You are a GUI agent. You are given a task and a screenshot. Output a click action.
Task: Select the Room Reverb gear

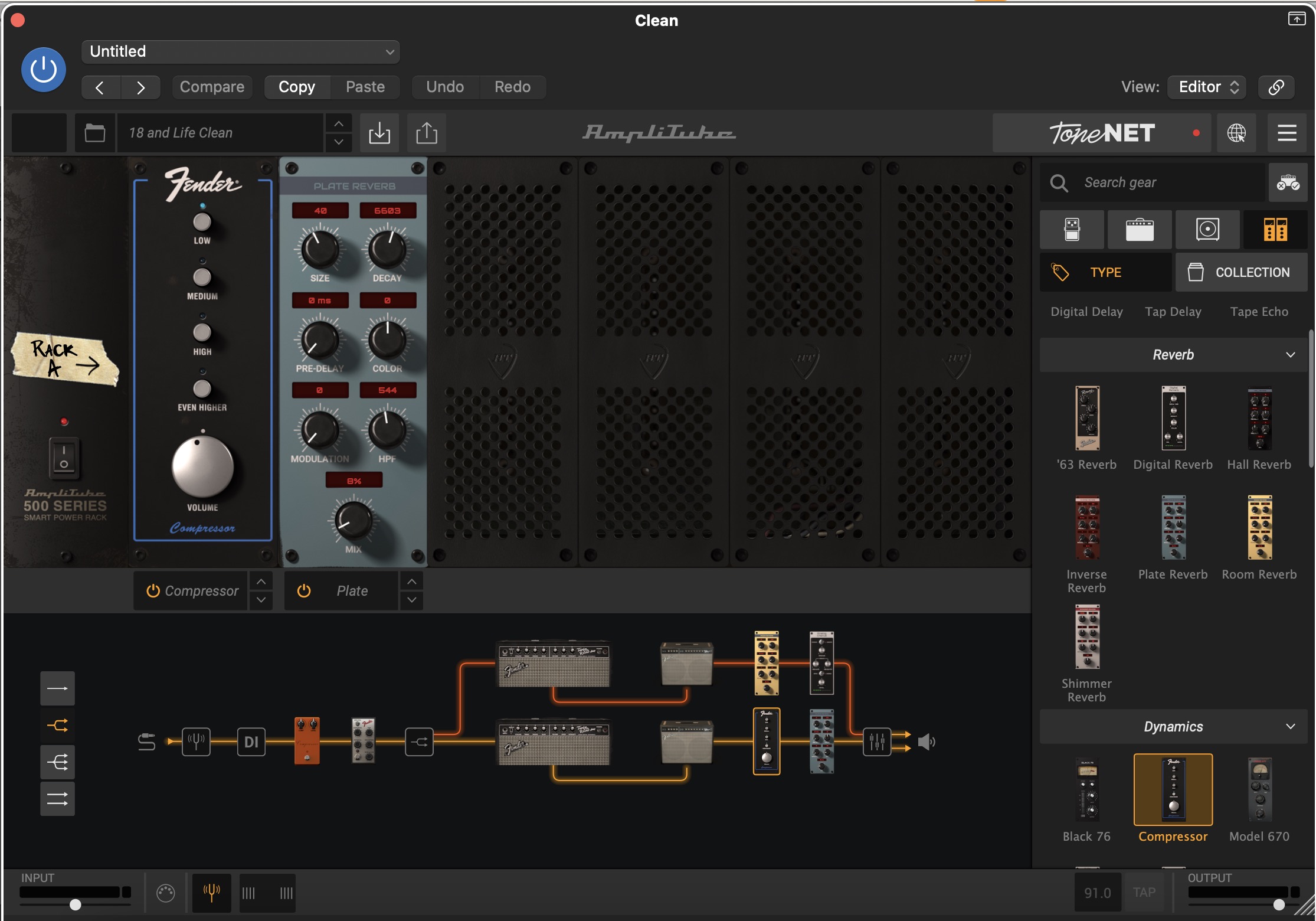(x=1259, y=537)
